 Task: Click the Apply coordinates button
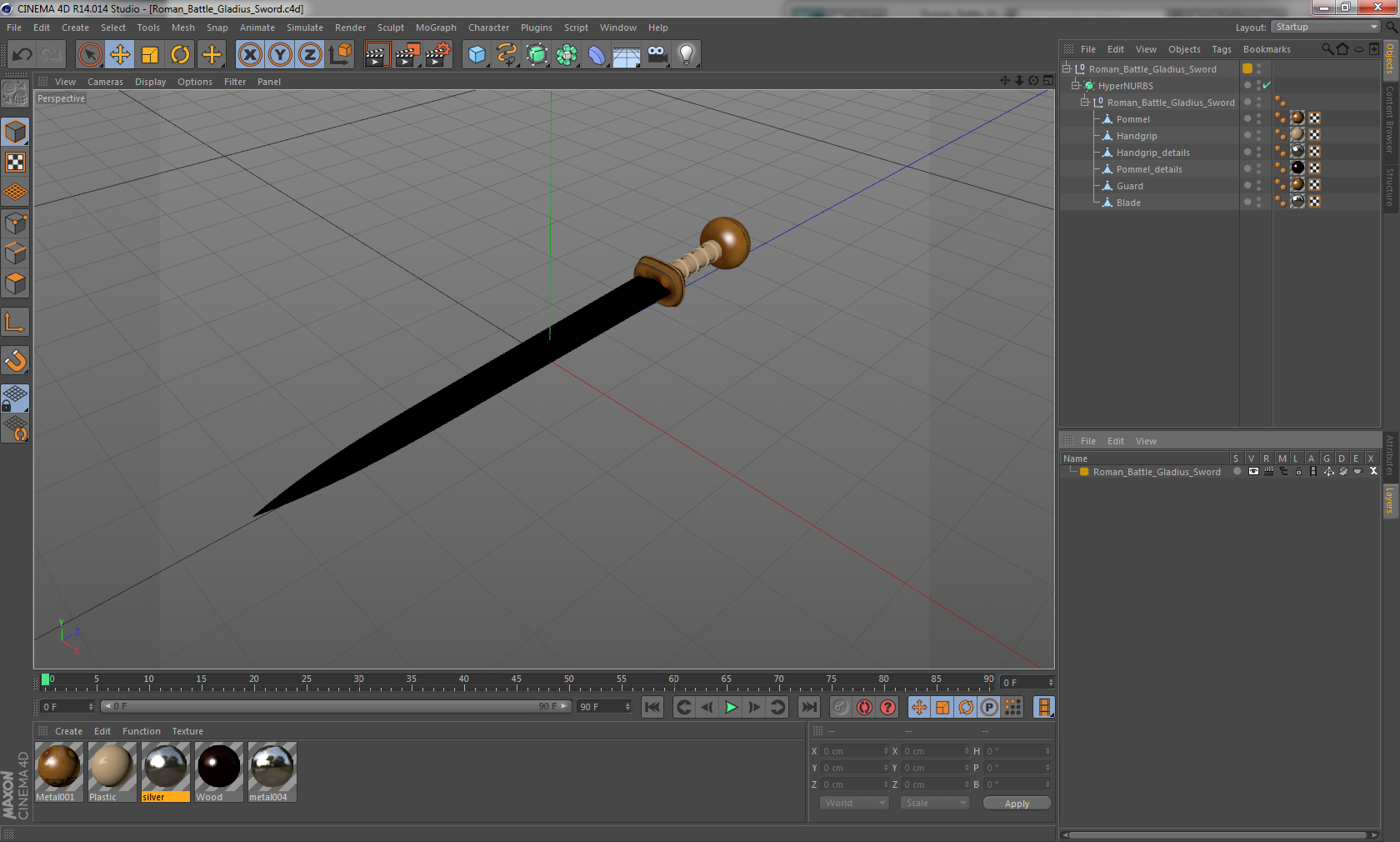[x=1017, y=804]
